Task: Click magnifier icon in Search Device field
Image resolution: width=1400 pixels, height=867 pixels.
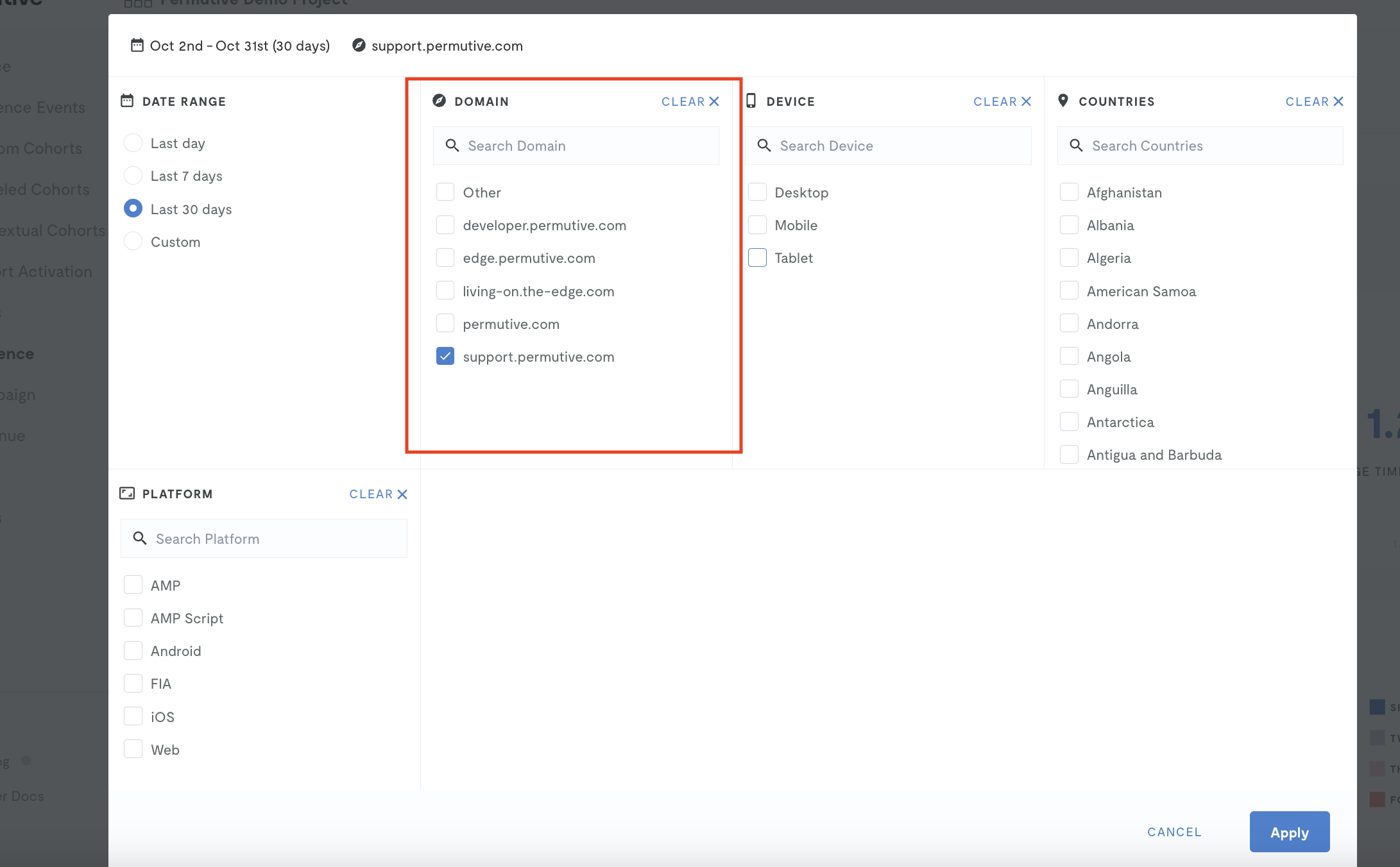Action: coord(764,146)
